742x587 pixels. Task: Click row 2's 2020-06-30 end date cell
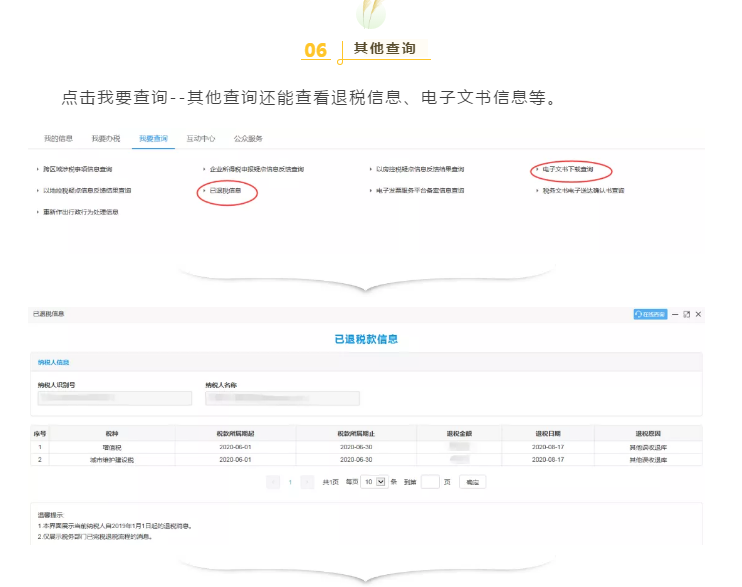pos(356,460)
